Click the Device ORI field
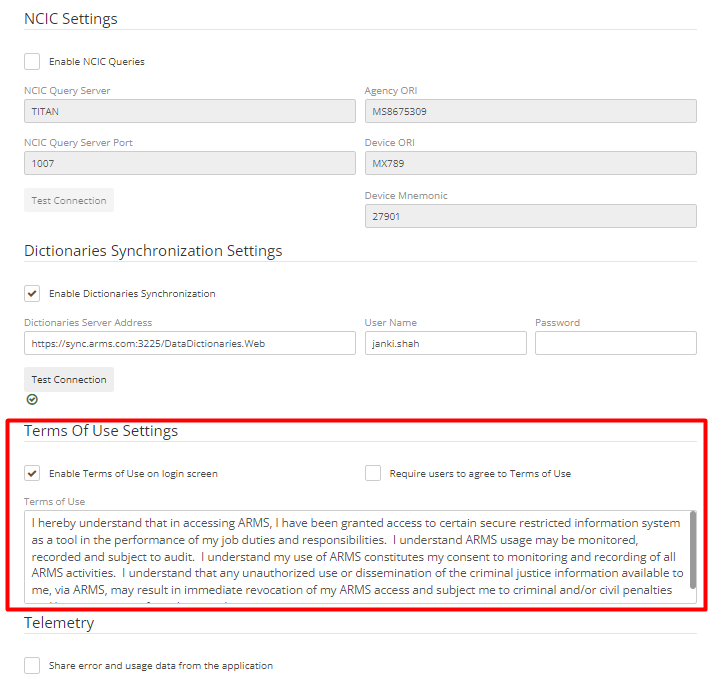The width and height of the screenshot is (714, 690). click(531, 163)
